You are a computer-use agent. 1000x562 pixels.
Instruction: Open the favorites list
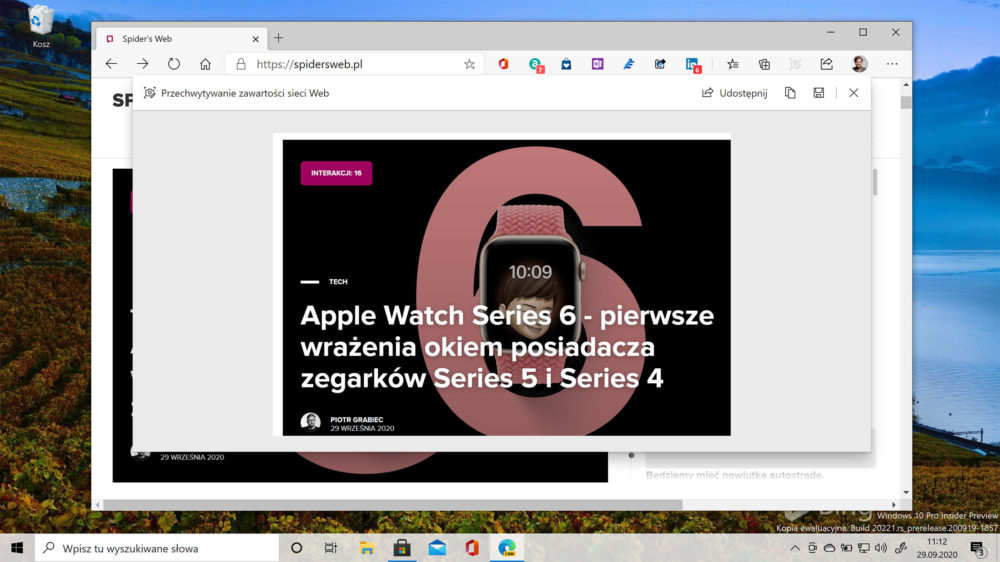point(733,64)
